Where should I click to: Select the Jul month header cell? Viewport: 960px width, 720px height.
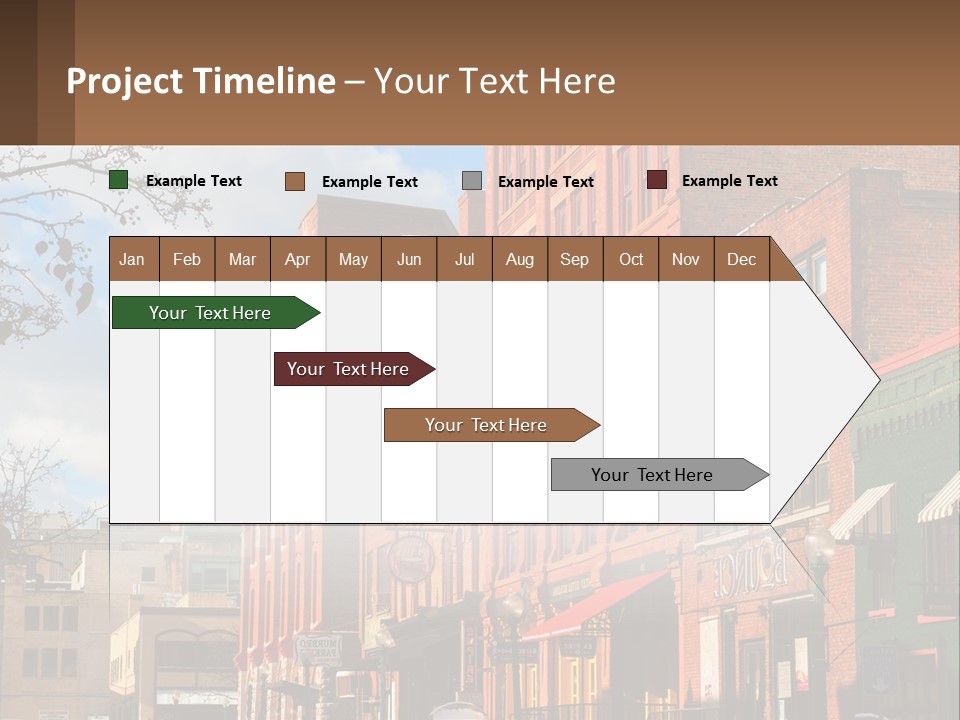(464, 259)
